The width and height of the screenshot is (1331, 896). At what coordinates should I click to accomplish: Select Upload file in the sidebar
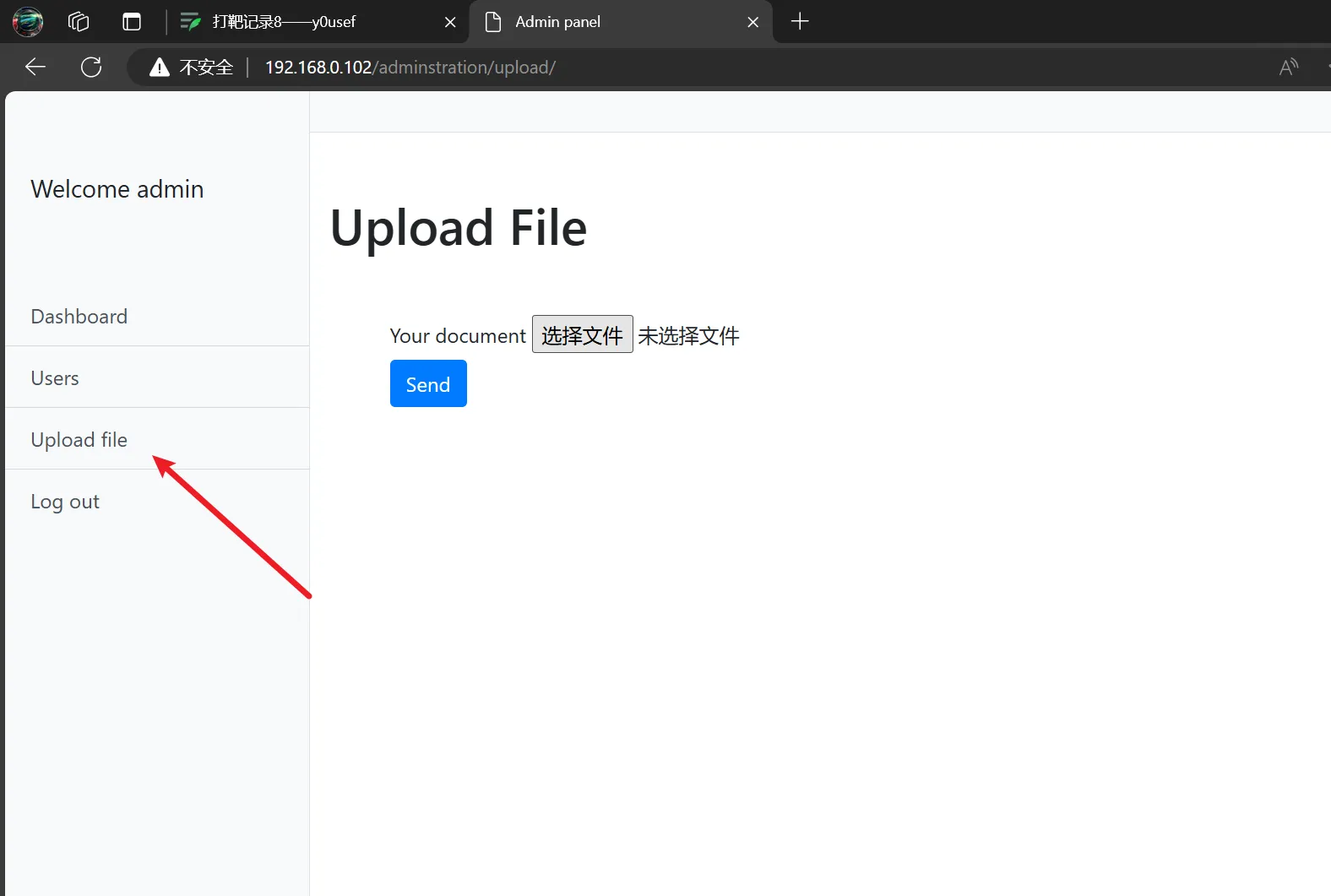(x=79, y=440)
